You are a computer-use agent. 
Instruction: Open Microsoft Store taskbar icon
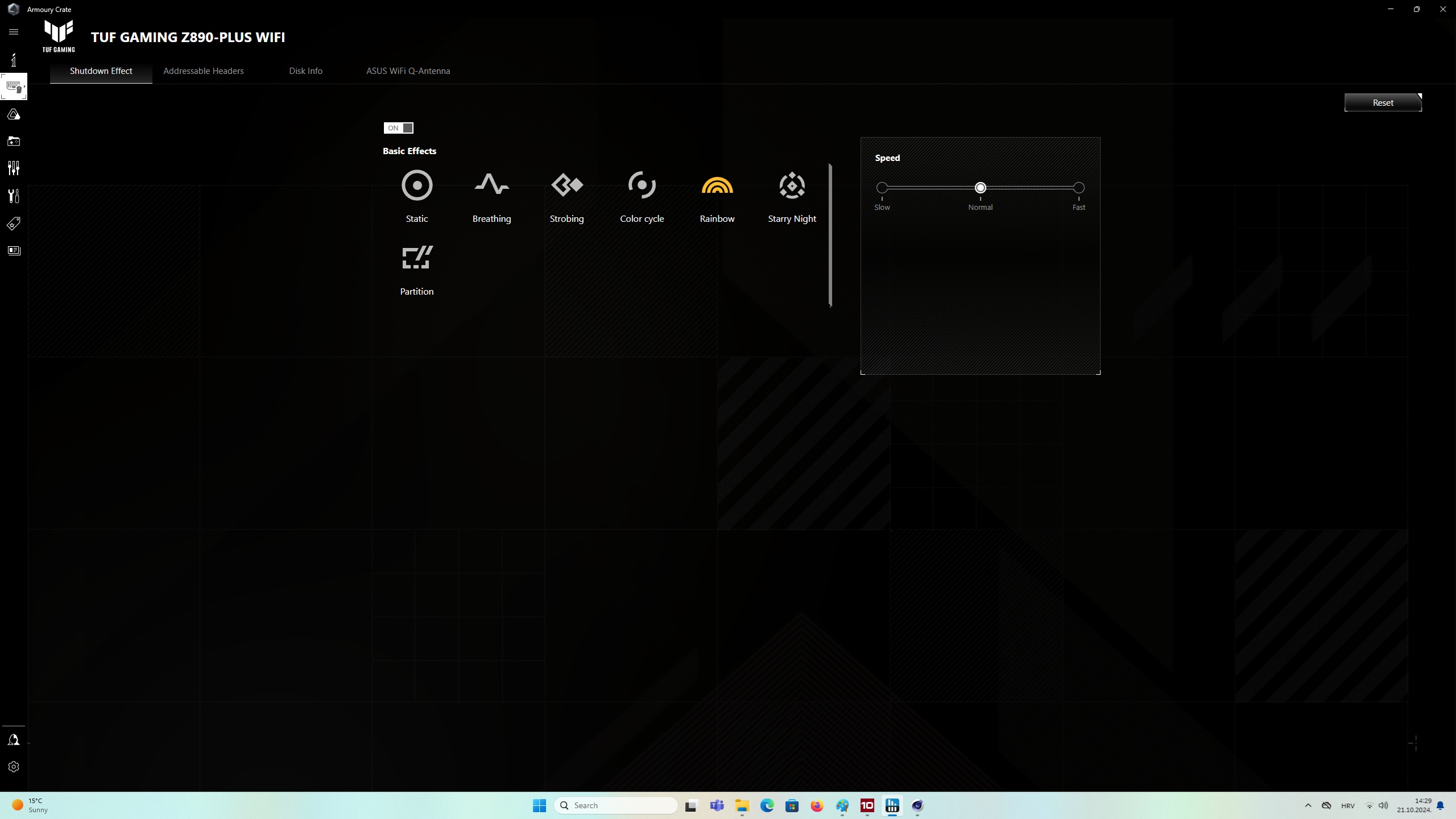(792, 805)
